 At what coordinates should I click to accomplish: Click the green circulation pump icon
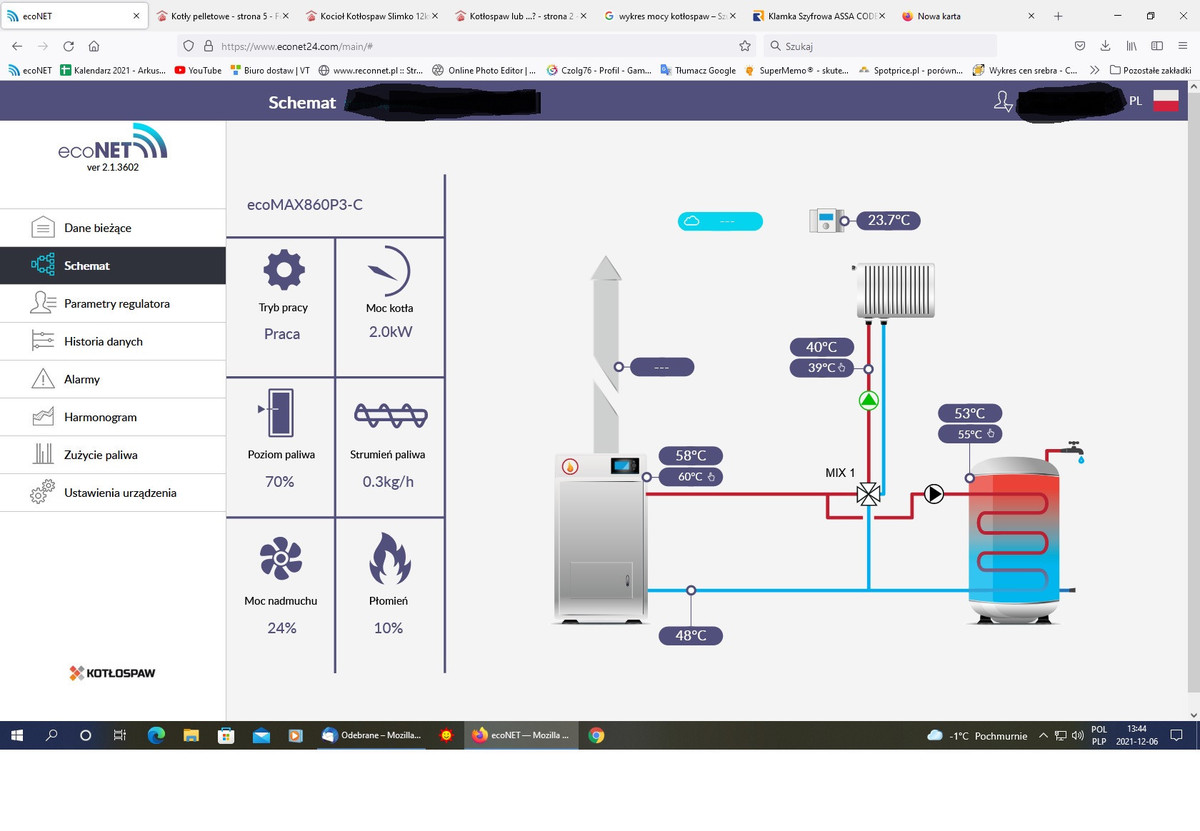pos(869,401)
